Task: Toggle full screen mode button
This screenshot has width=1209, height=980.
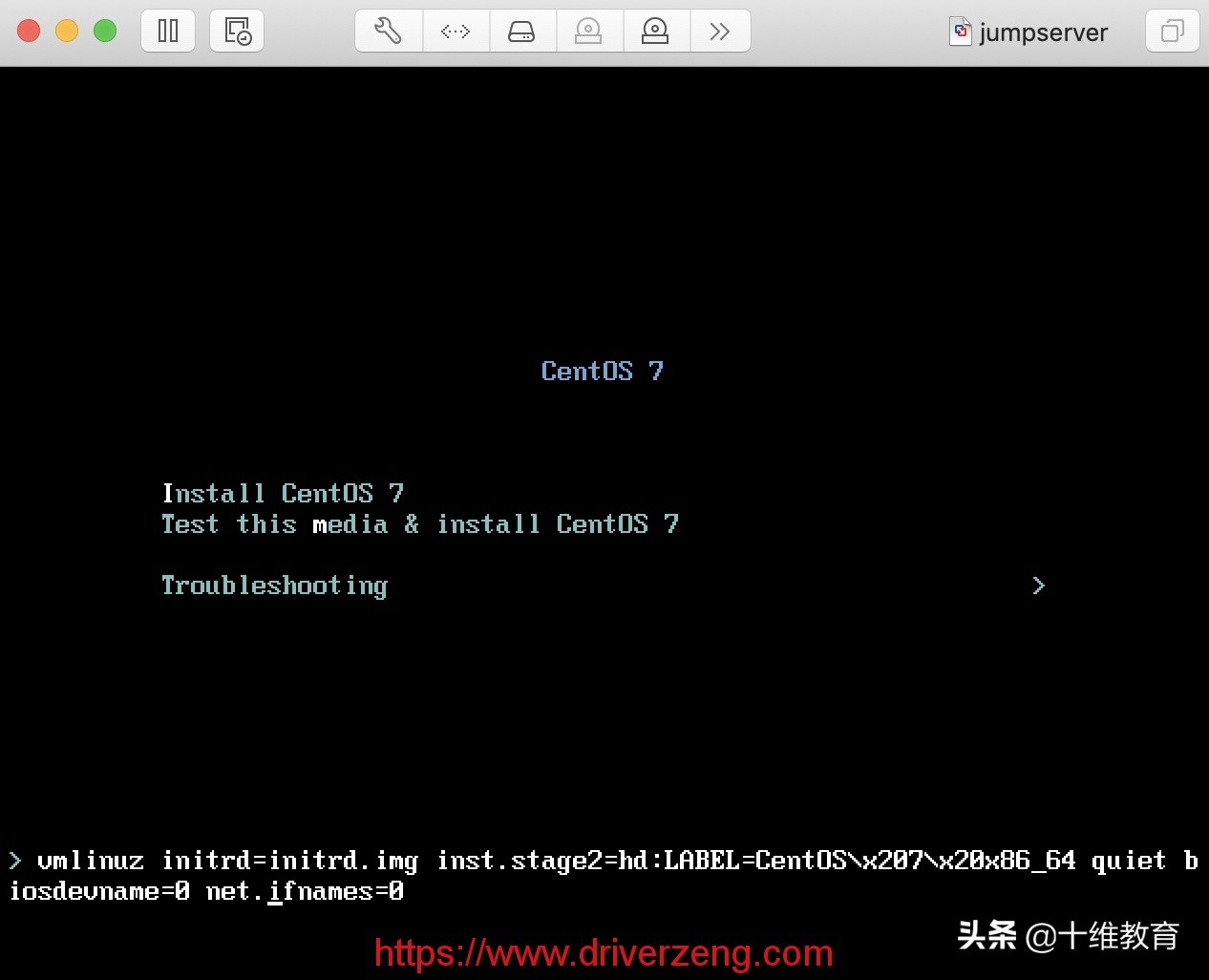Action: 1172,31
